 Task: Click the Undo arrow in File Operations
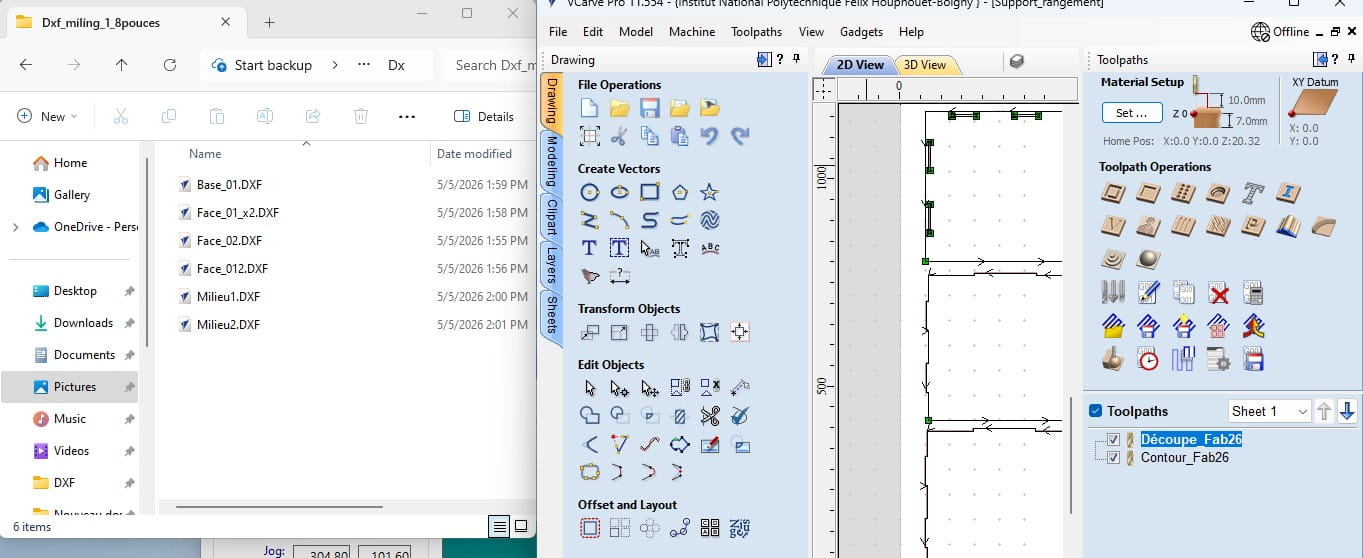(x=710, y=136)
